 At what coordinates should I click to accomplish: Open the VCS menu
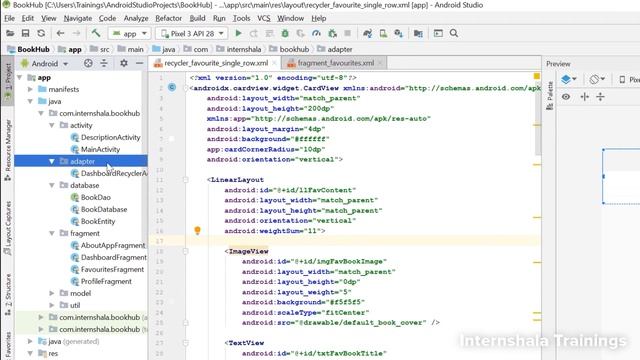pos(264,18)
